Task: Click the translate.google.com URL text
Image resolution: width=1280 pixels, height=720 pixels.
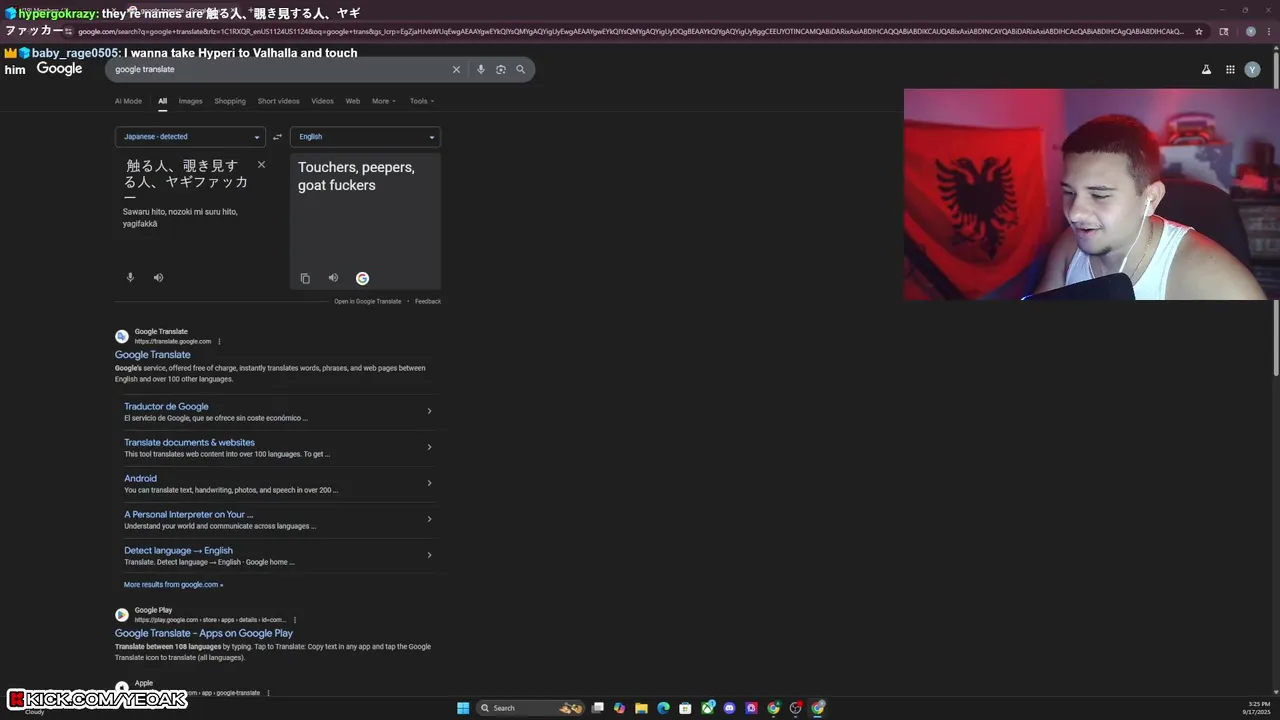Action: 173,342
